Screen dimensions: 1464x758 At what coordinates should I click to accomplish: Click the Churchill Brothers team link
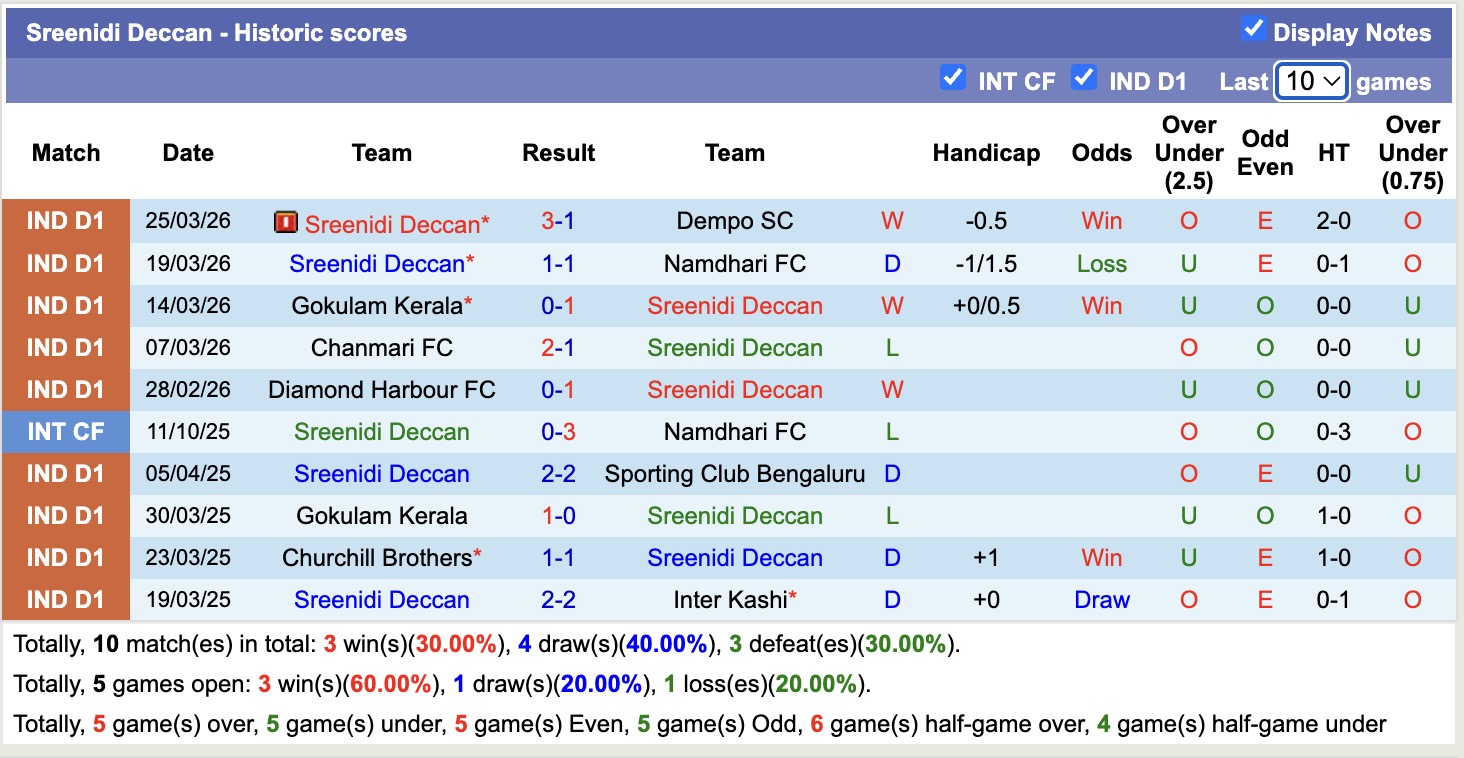pos(376,558)
